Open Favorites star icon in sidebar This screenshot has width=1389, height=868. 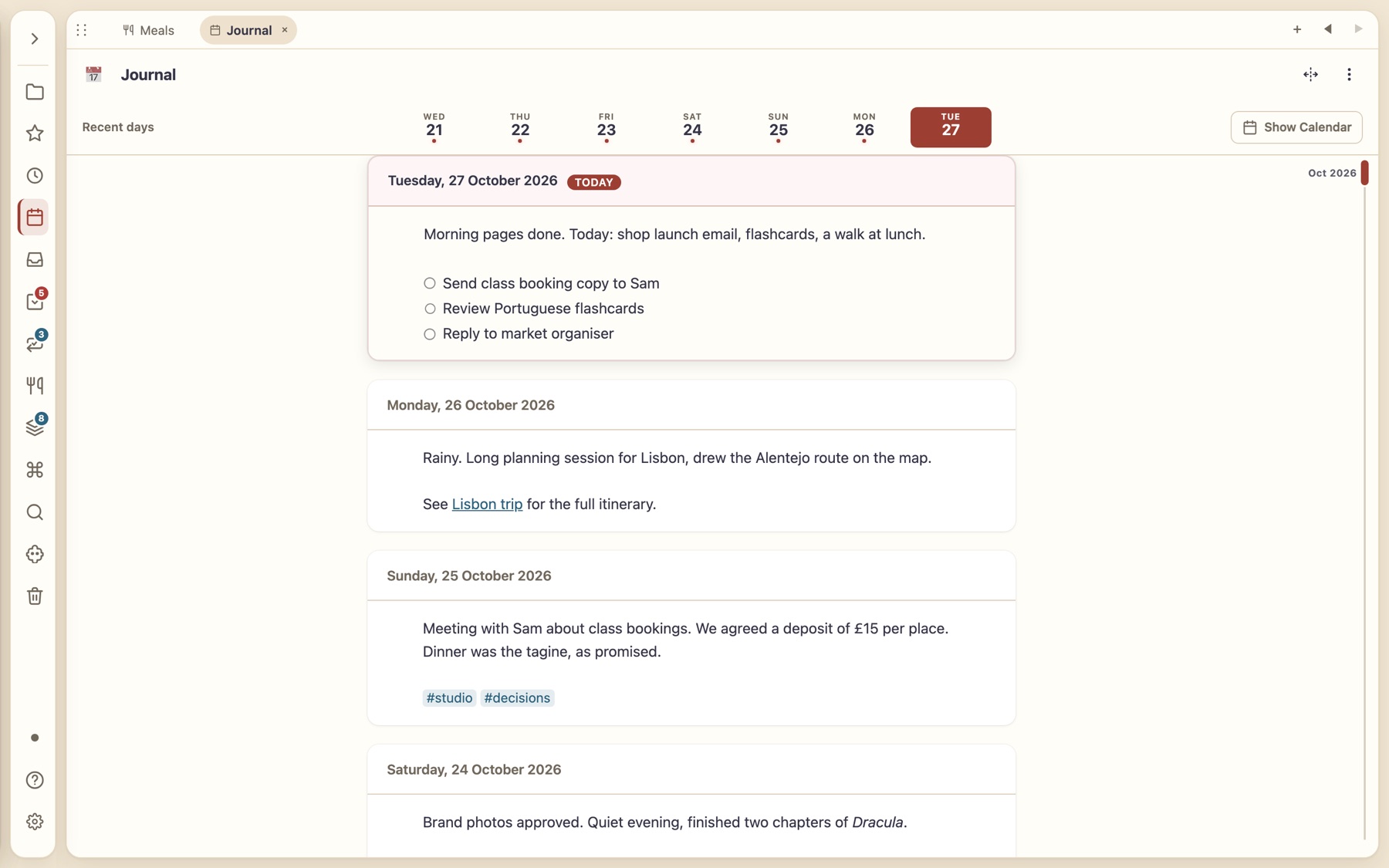35,133
